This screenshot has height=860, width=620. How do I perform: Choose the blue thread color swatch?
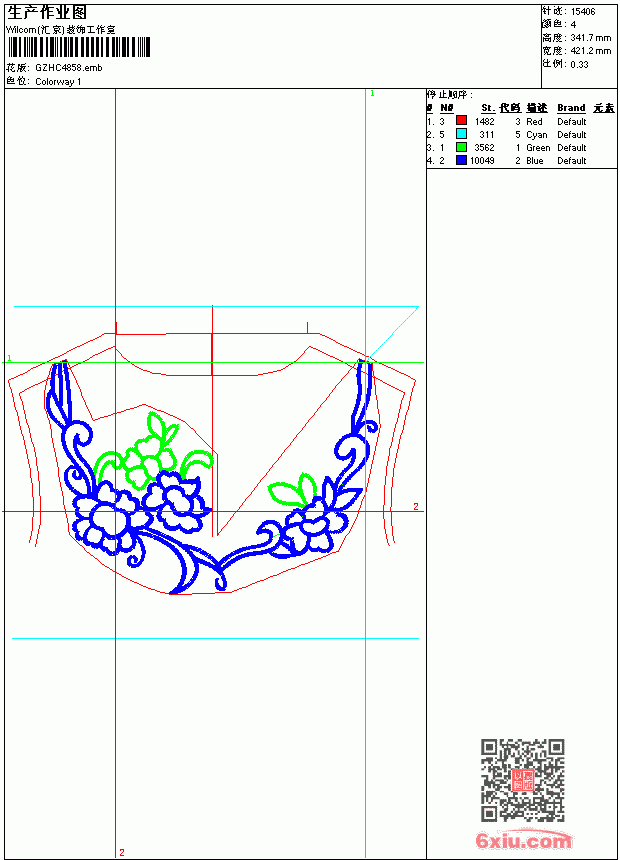[461, 160]
